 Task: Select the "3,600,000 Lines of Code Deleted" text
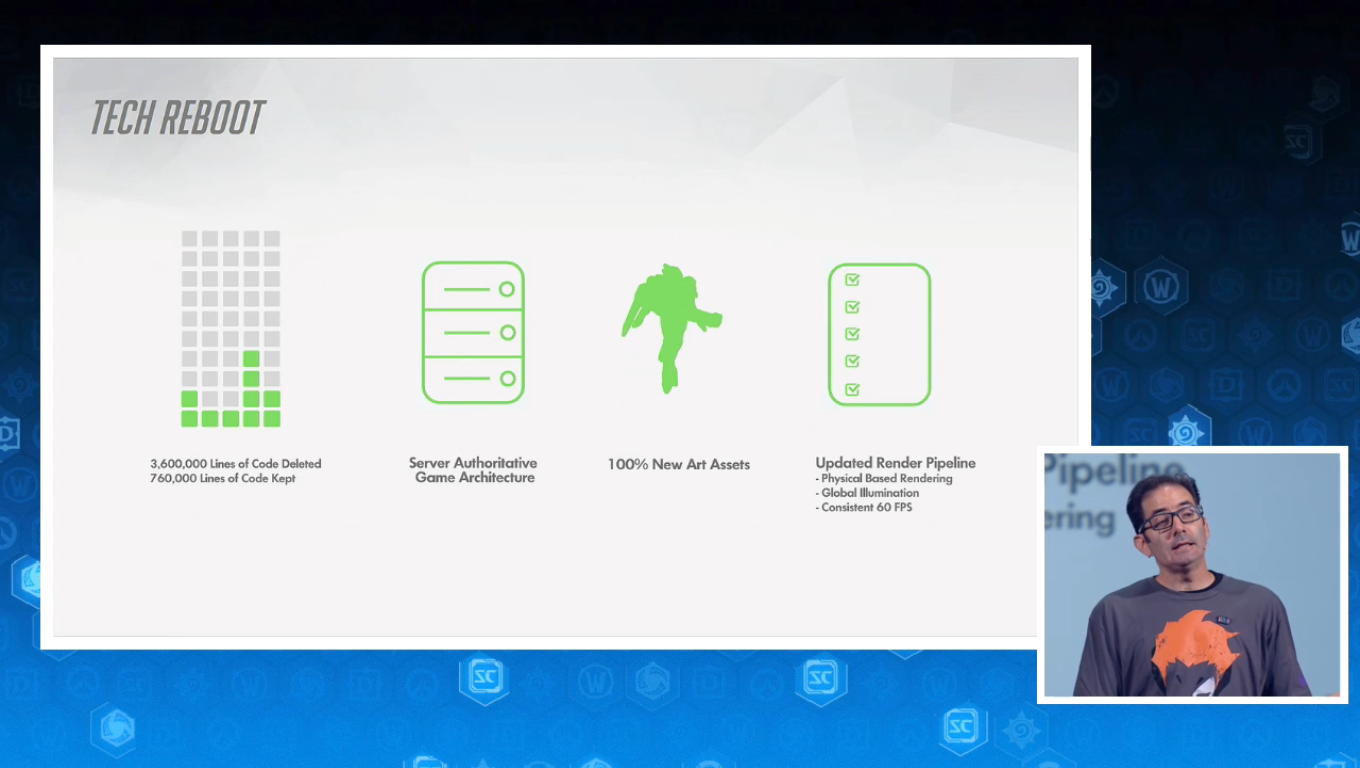tap(236, 464)
